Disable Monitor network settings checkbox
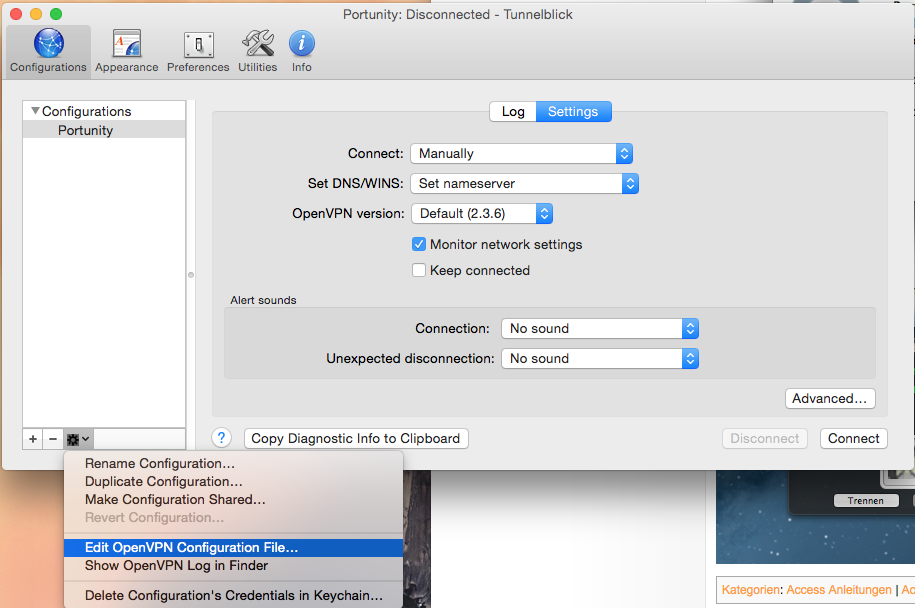 coord(419,244)
